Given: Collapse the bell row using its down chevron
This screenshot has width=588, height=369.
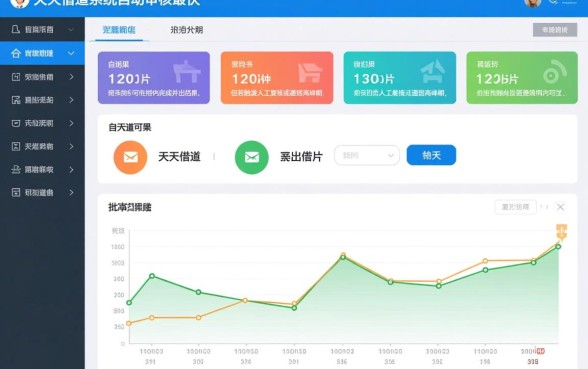Looking at the screenshot, I should (x=71, y=30).
